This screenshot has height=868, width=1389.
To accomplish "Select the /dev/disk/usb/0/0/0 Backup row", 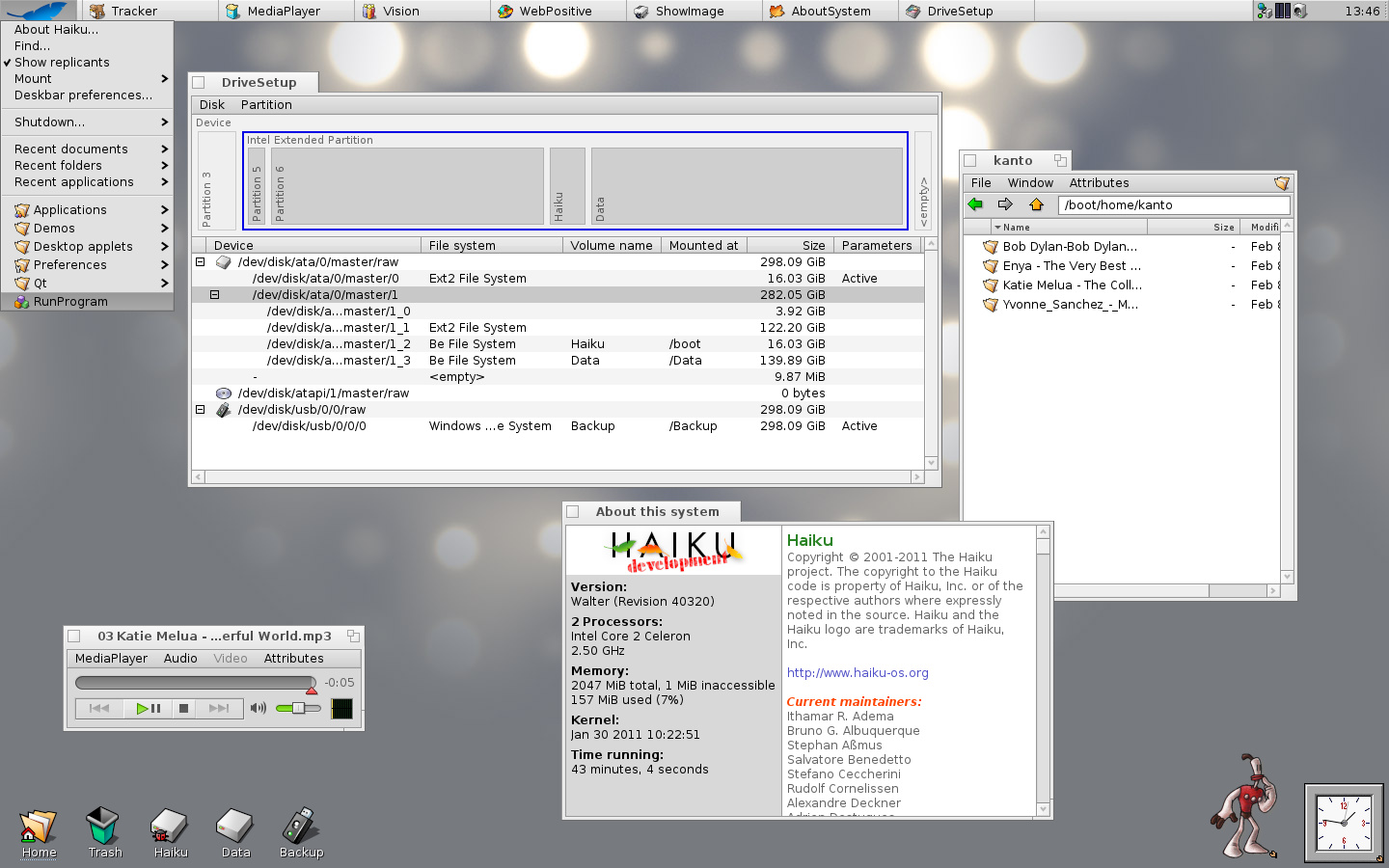I will pos(558,425).
